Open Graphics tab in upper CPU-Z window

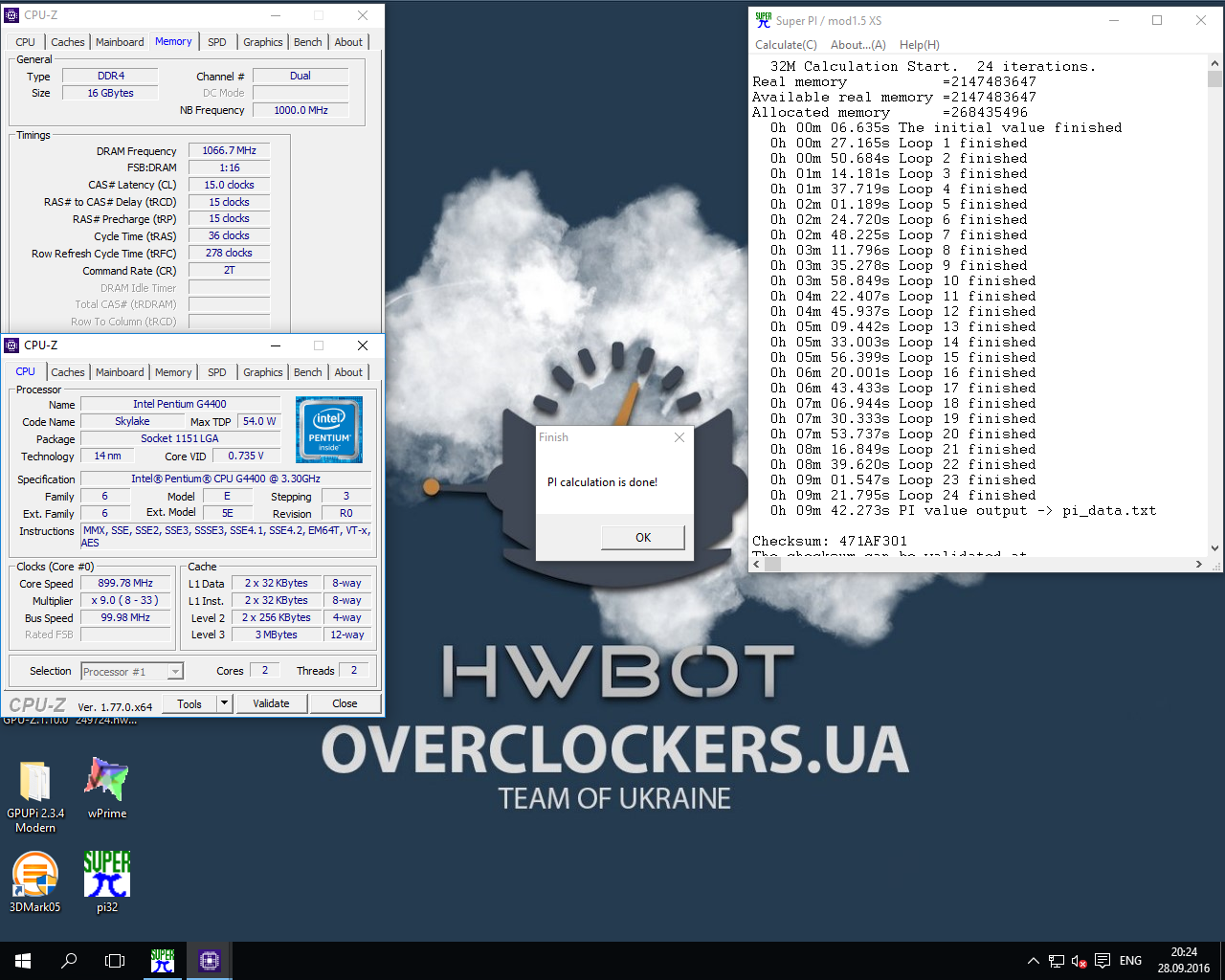(x=262, y=42)
